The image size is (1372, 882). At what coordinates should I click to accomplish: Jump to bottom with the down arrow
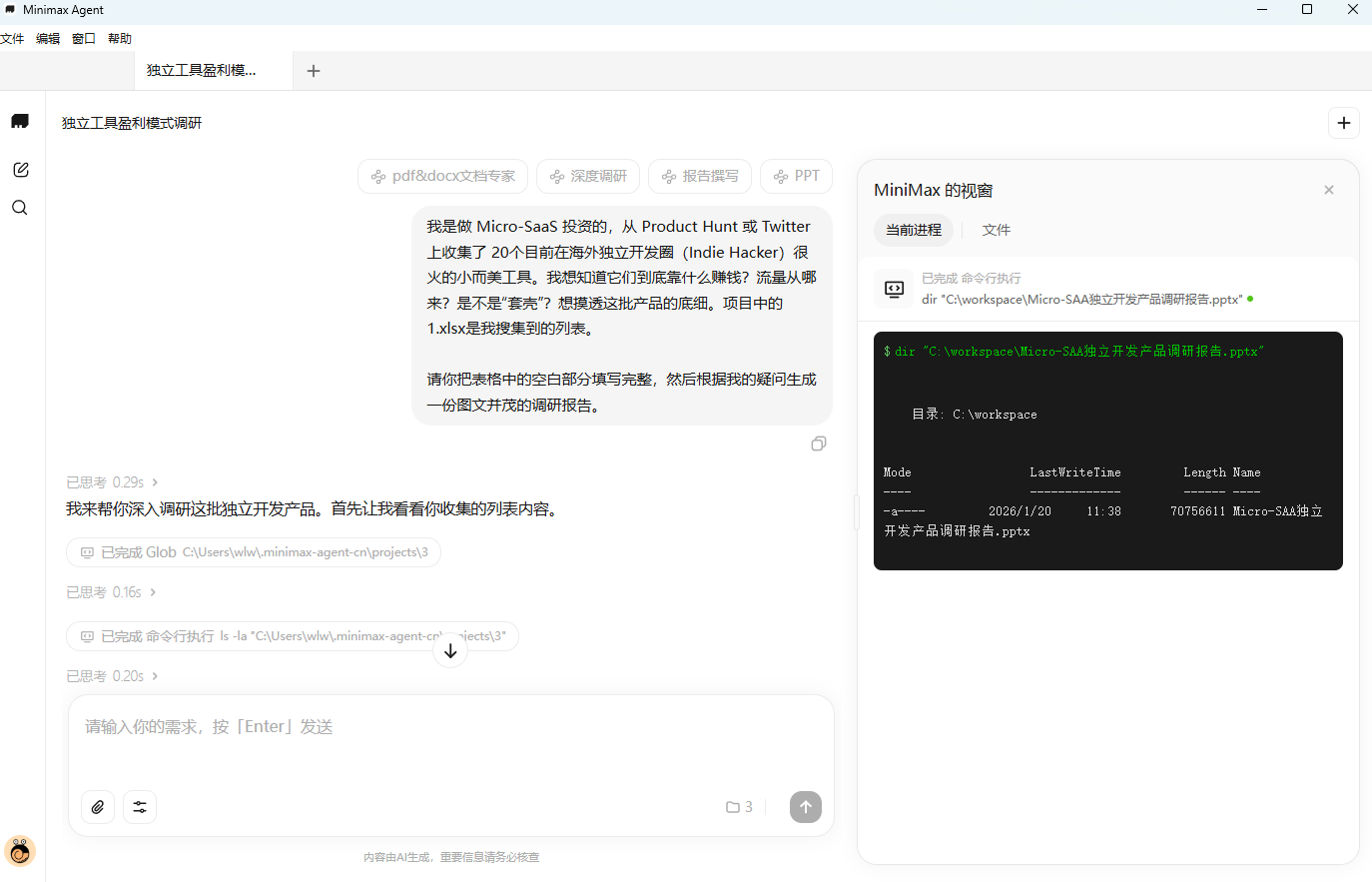(x=450, y=649)
